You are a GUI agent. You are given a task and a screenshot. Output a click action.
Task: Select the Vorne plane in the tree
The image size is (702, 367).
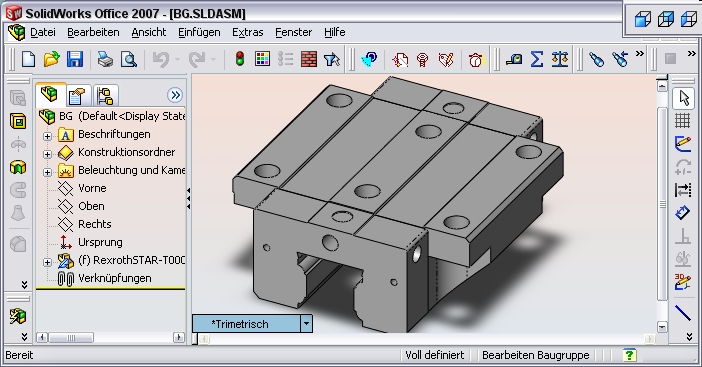[x=92, y=188]
